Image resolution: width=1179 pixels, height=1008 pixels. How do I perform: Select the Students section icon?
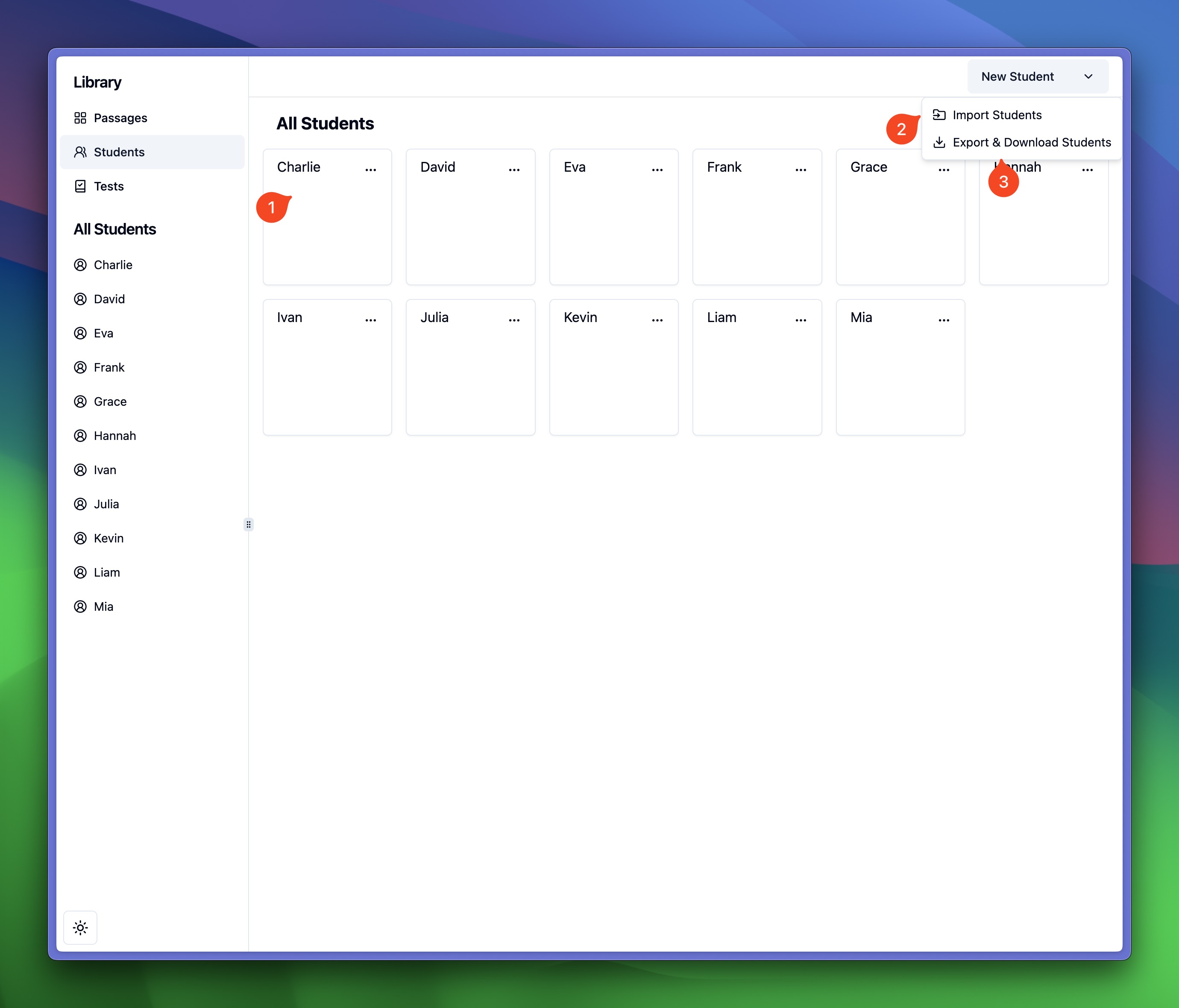point(80,152)
